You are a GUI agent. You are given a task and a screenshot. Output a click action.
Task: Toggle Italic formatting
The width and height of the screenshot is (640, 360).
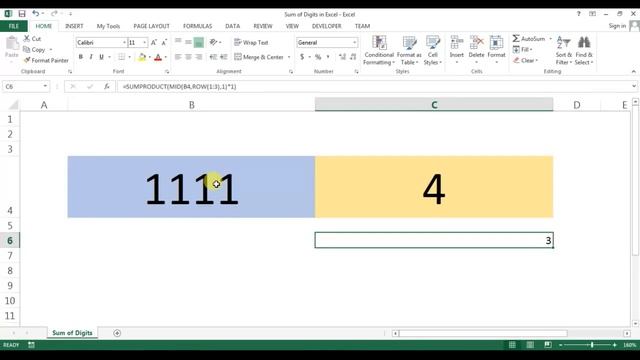pyautogui.click(x=91, y=57)
